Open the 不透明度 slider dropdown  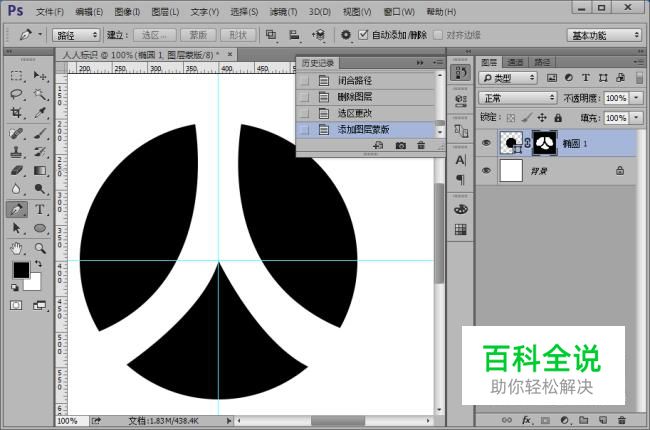tap(637, 98)
